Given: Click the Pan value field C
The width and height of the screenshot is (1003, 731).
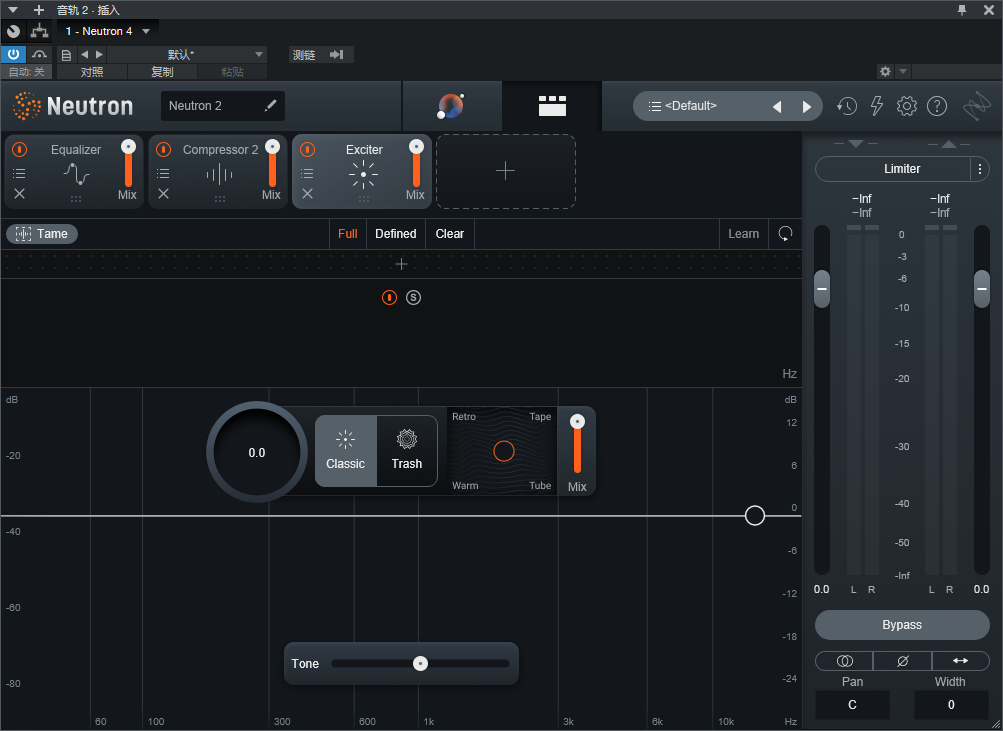Looking at the screenshot, I should tap(852, 705).
